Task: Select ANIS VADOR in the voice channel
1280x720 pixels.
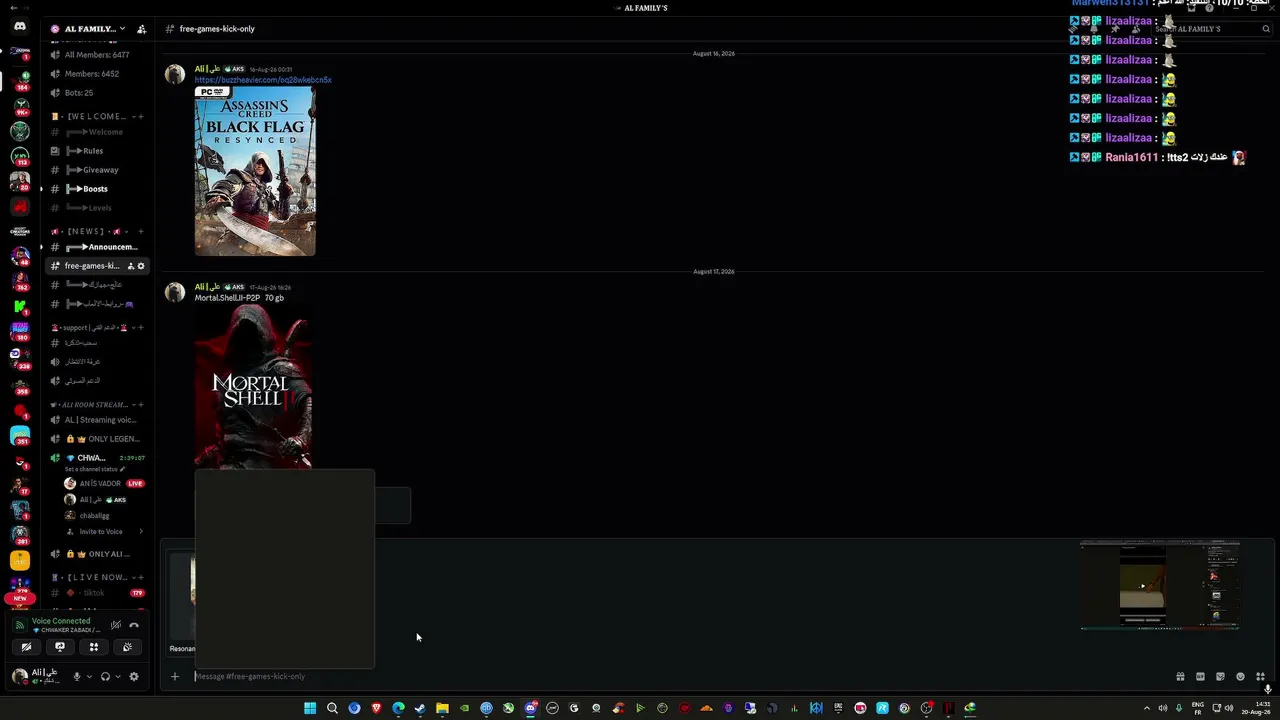Action: pos(104,484)
